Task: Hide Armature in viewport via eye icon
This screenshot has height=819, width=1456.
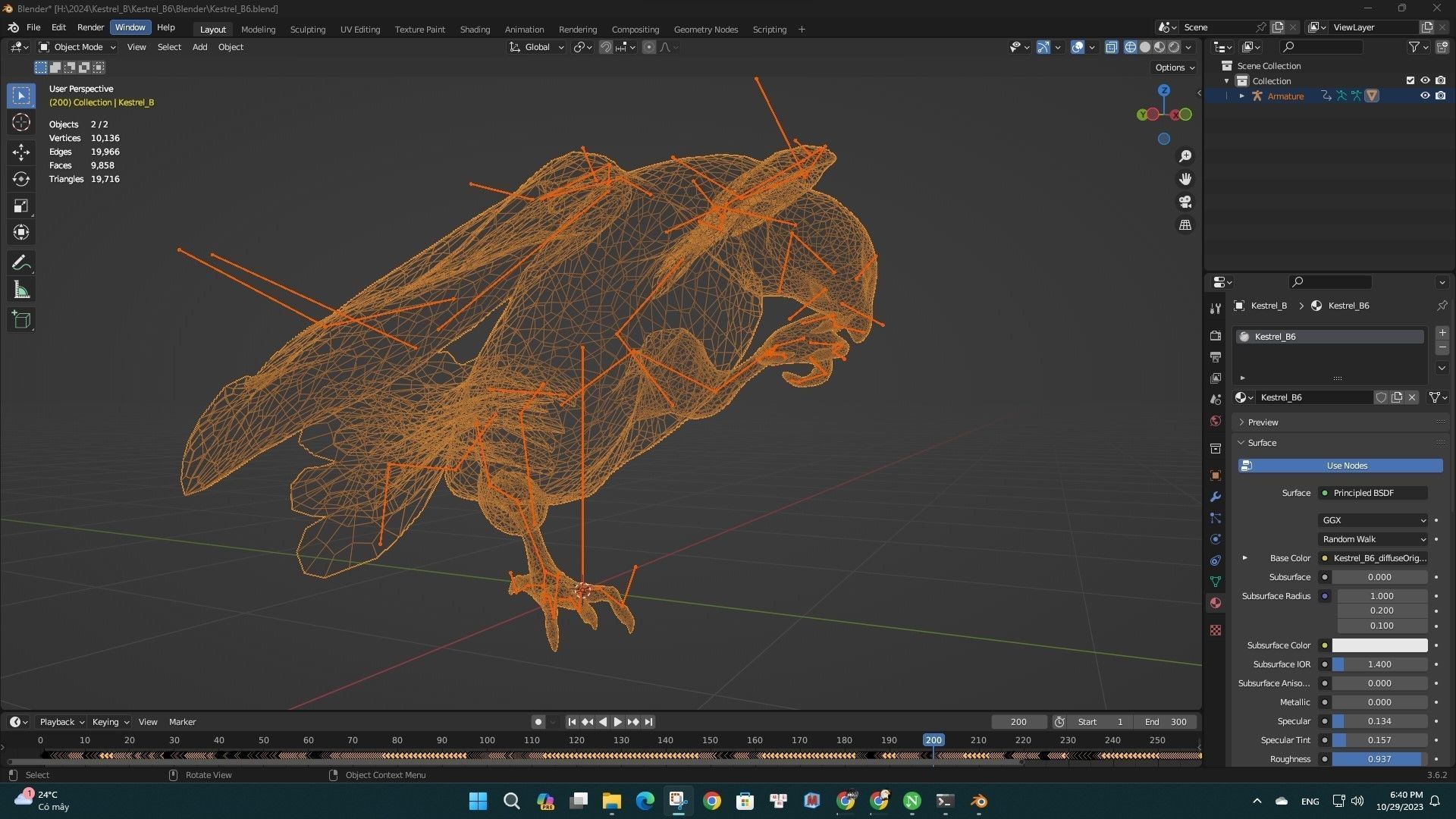Action: (x=1425, y=96)
